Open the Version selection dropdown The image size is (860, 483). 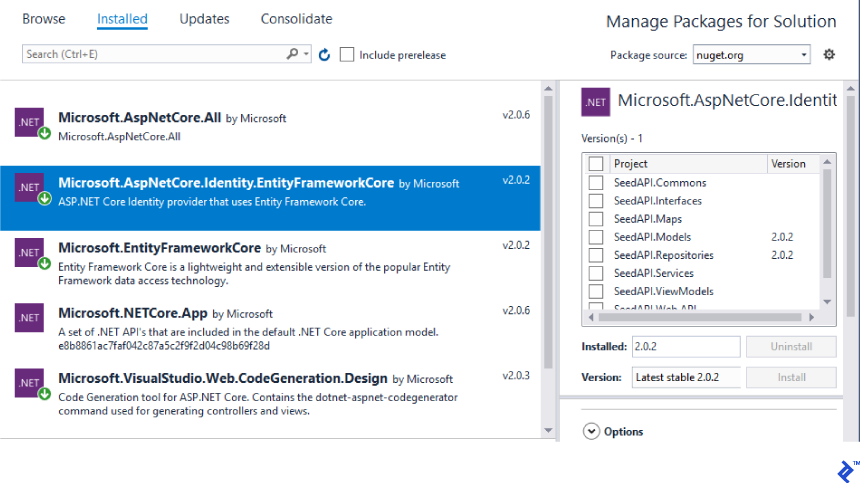[x=686, y=378]
